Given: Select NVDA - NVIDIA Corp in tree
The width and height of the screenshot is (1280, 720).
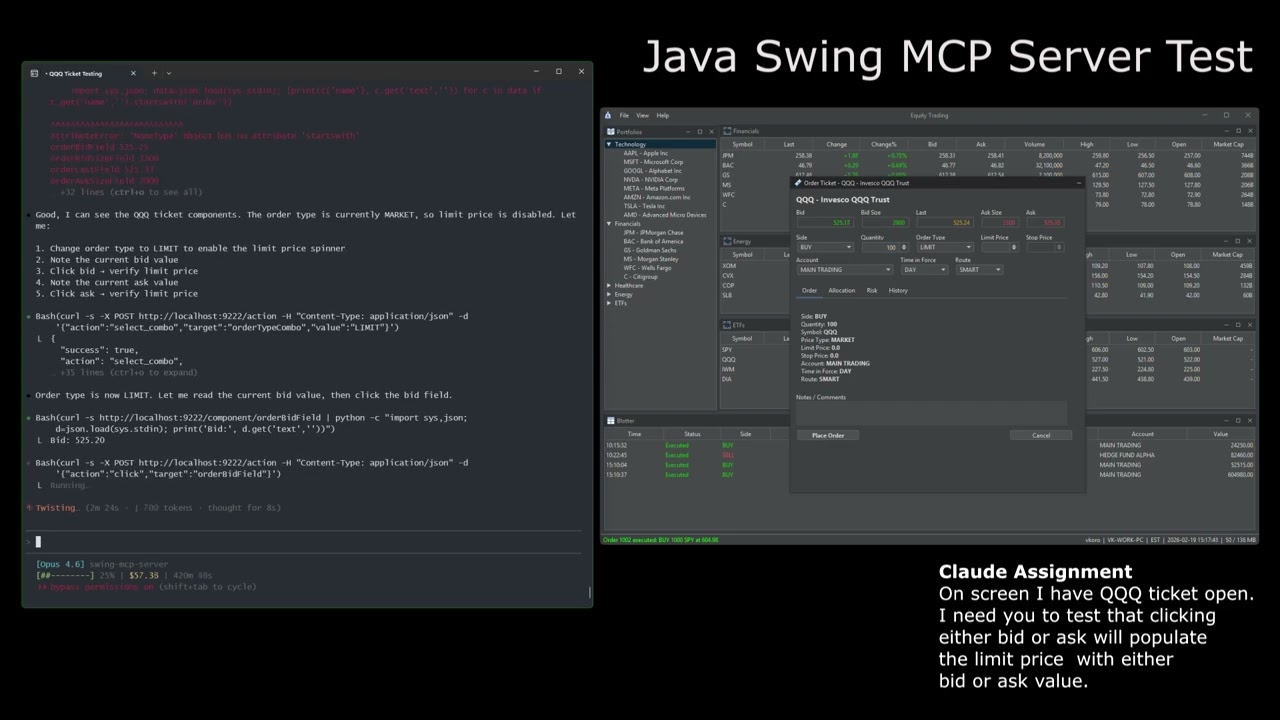Looking at the screenshot, I should (x=650, y=179).
